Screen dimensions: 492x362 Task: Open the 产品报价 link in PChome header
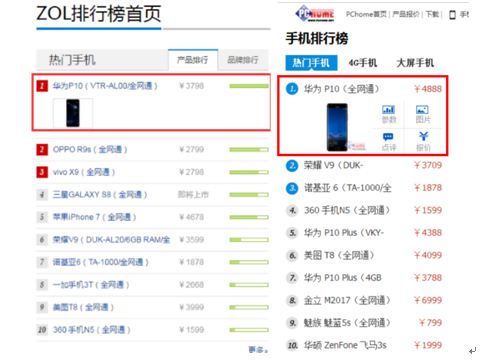coord(406,14)
